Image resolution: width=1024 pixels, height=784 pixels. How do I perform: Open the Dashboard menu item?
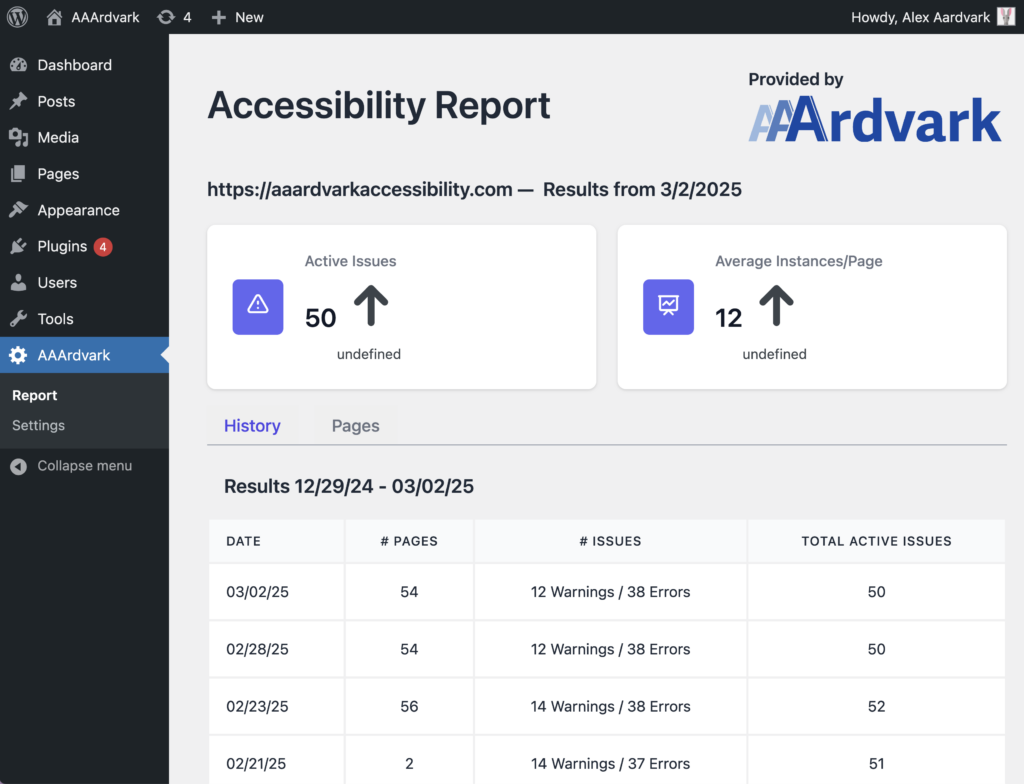click(74, 65)
